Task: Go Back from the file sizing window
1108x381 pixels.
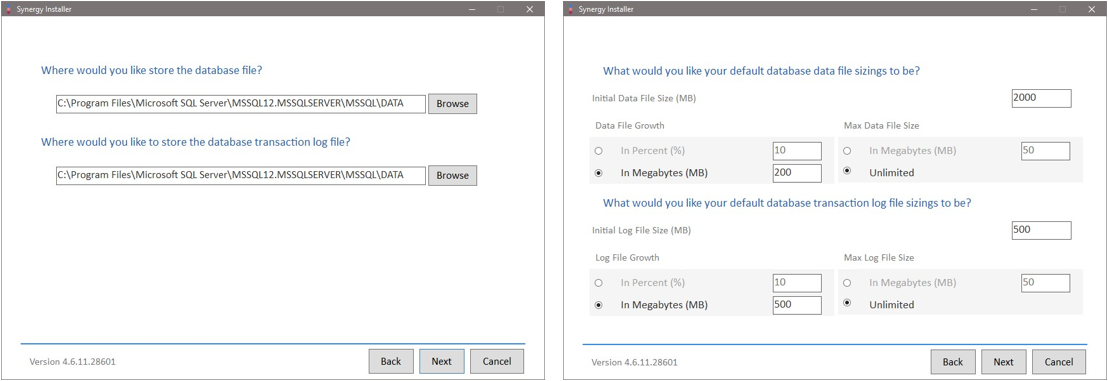Action: tap(953, 362)
